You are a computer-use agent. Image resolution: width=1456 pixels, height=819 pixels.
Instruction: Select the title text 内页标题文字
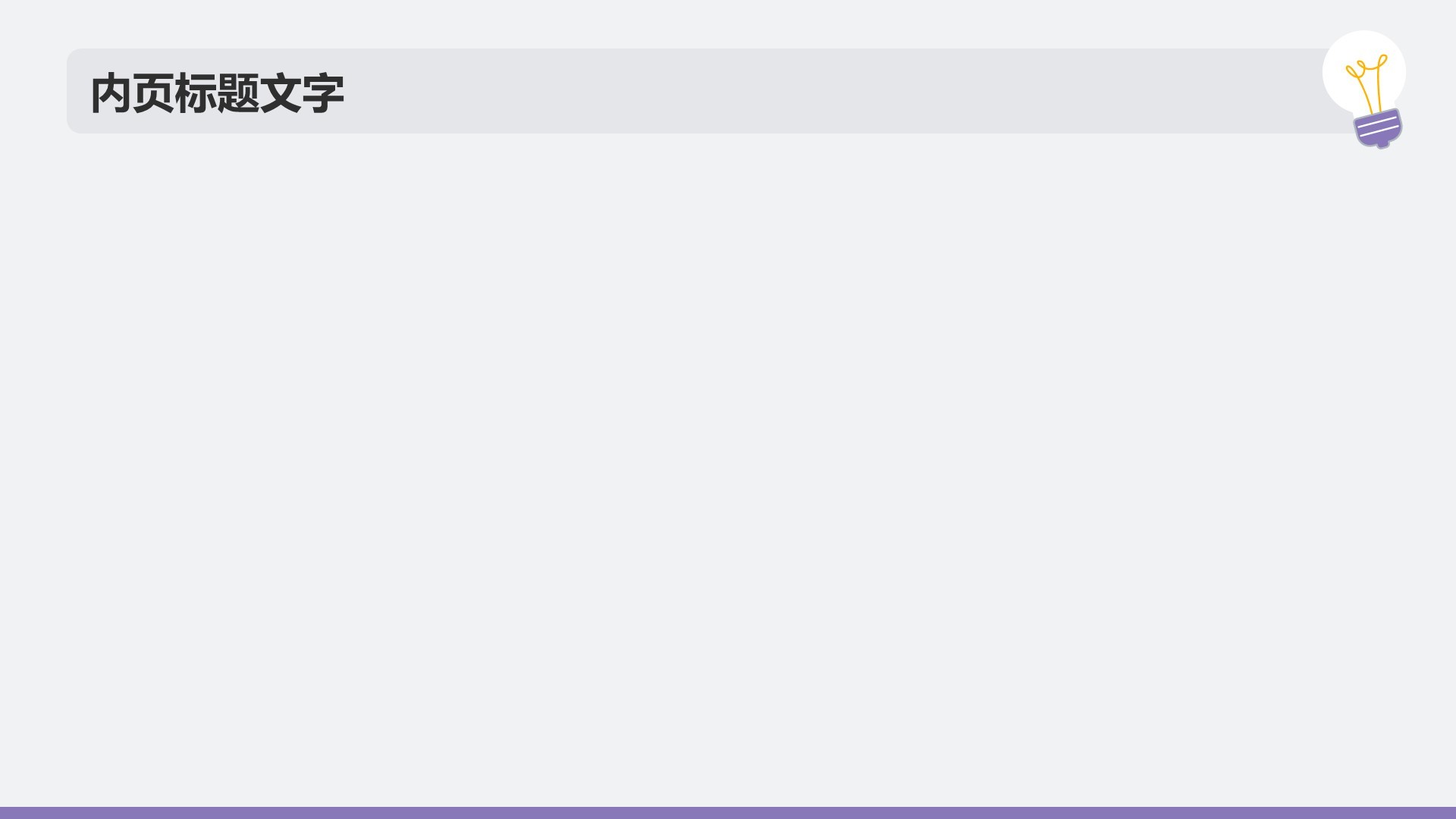(217, 93)
